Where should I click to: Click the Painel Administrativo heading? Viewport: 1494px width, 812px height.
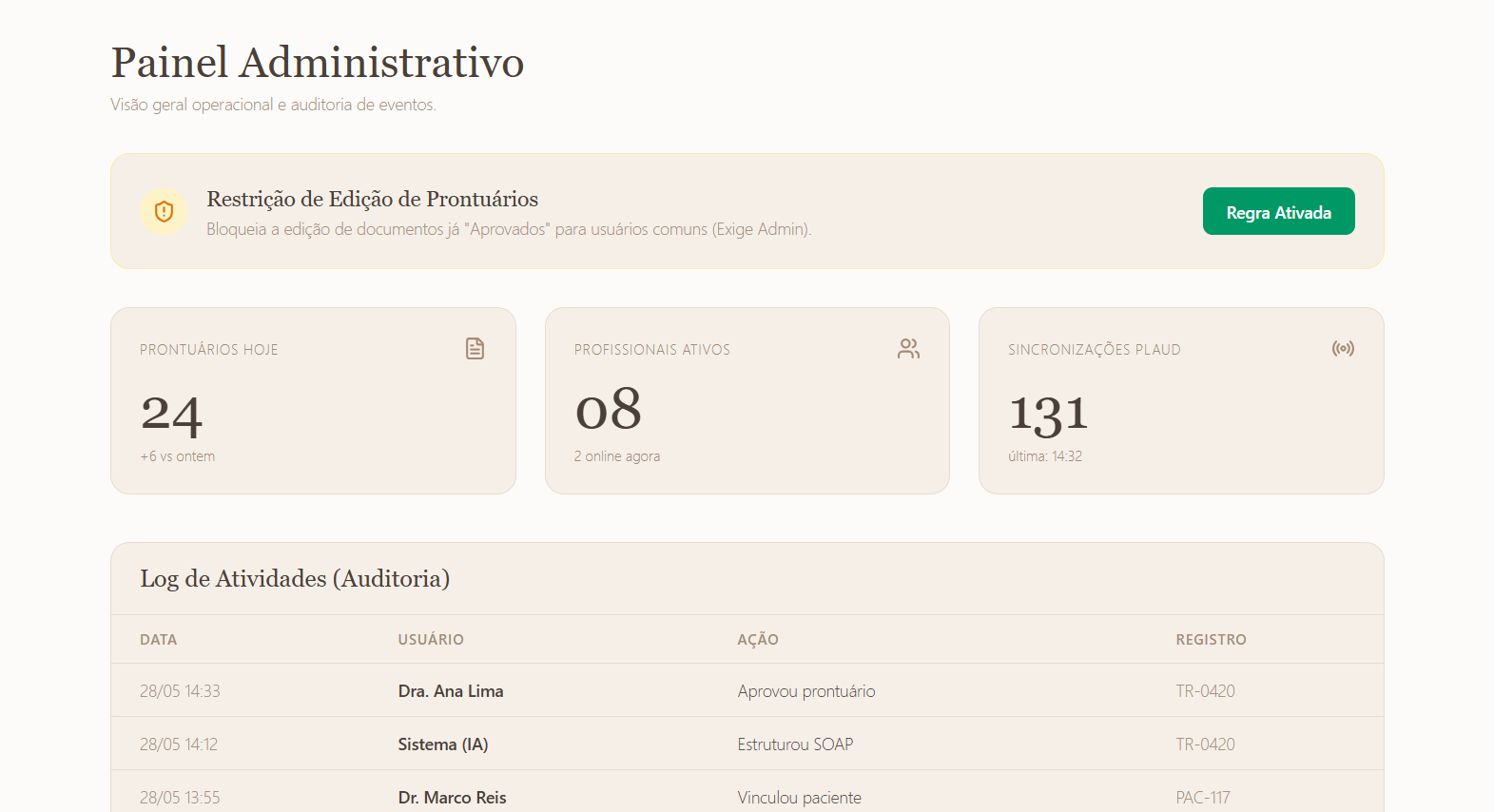point(318,63)
